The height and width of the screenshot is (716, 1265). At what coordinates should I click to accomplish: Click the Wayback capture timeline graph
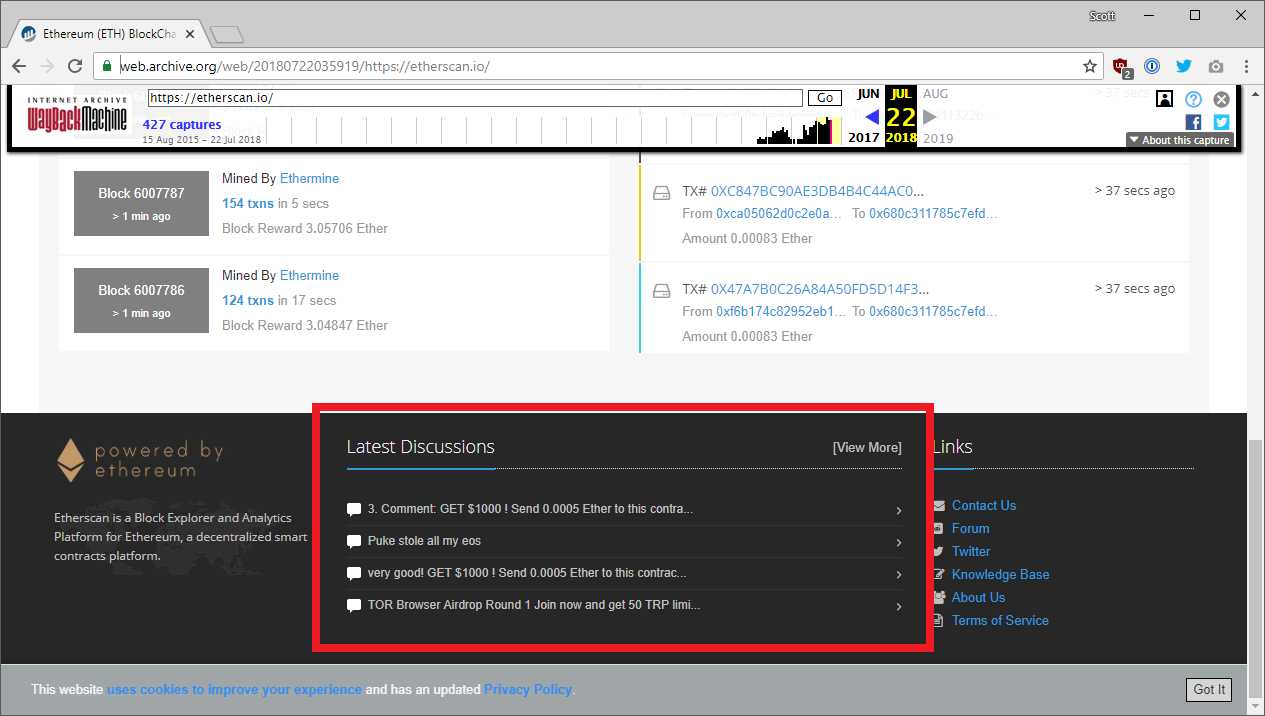coord(554,130)
